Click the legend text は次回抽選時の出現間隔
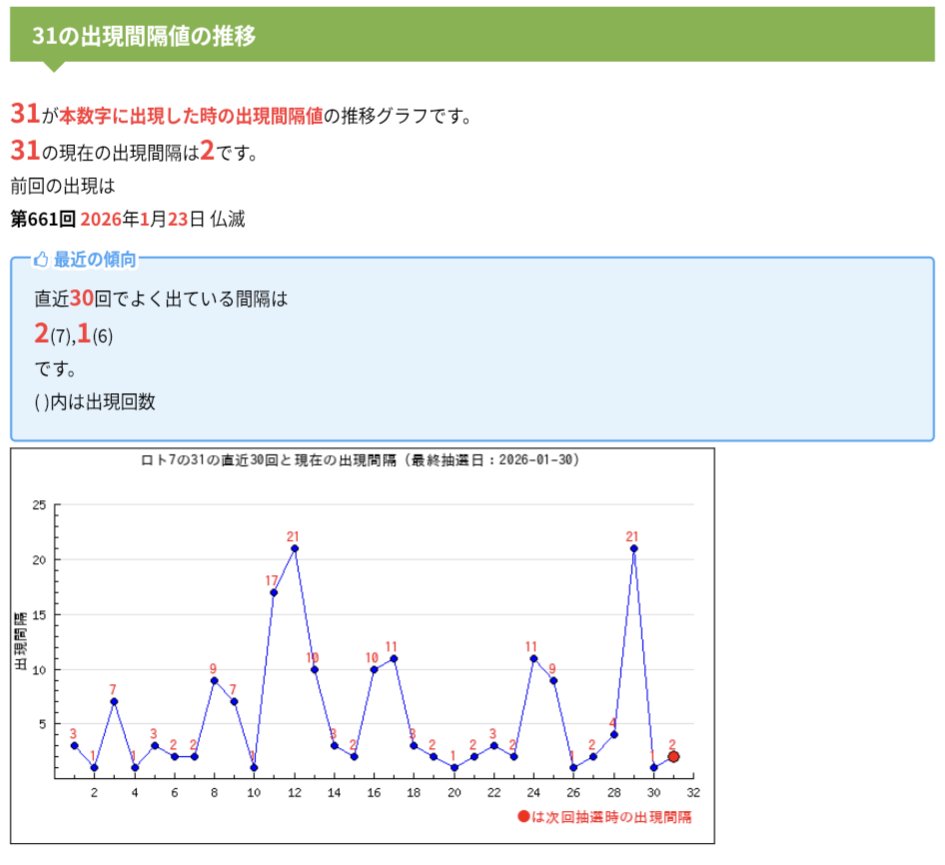This screenshot has height=865, width=945. click(x=612, y=817)
